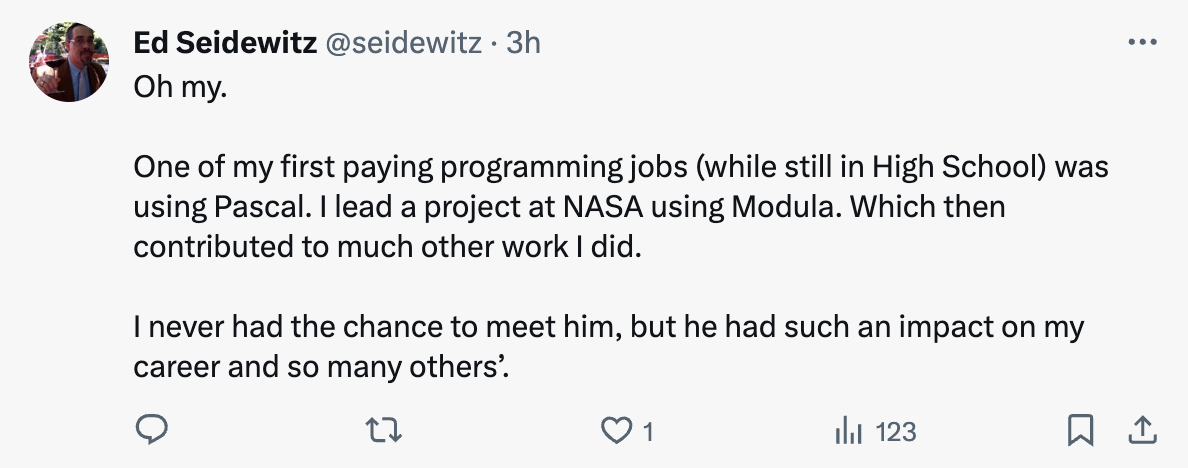The width and height of the screenshot is (1188, 468).
Task: Reply to Ed Seidewitz's tweet
Action: point(150,431)
